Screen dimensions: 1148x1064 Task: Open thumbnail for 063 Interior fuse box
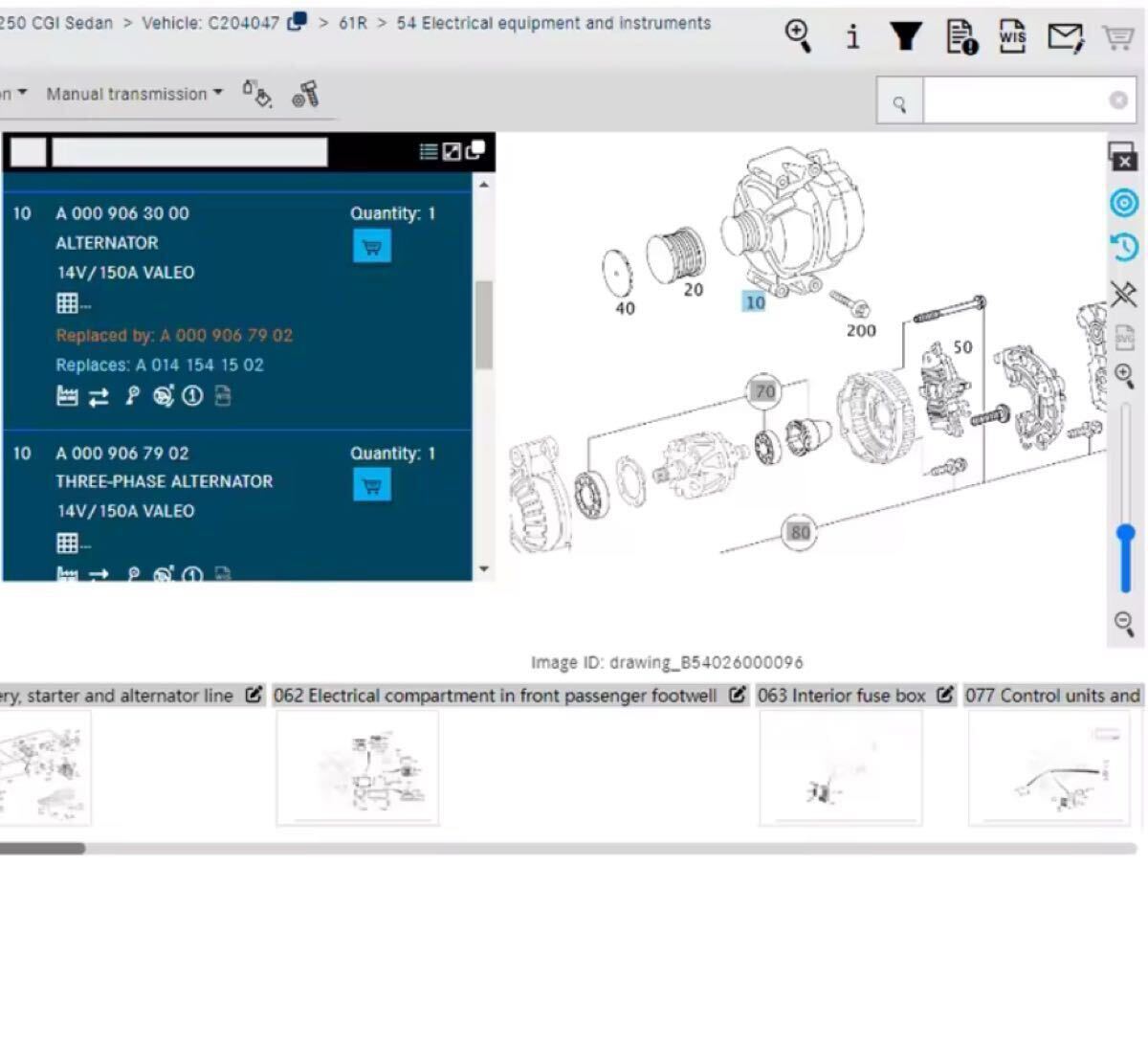[841, 767]
